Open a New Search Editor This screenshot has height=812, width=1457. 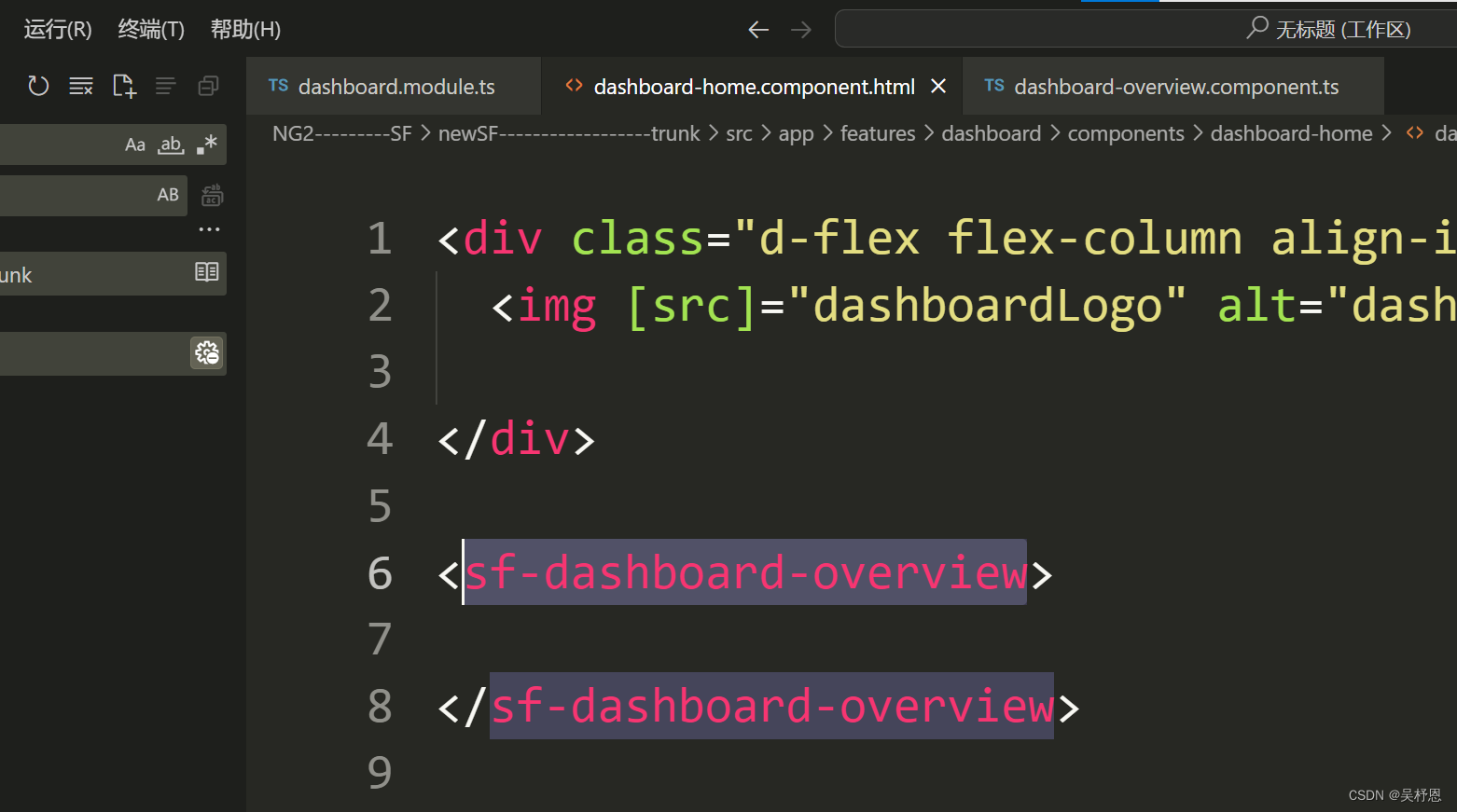[124, 85]
